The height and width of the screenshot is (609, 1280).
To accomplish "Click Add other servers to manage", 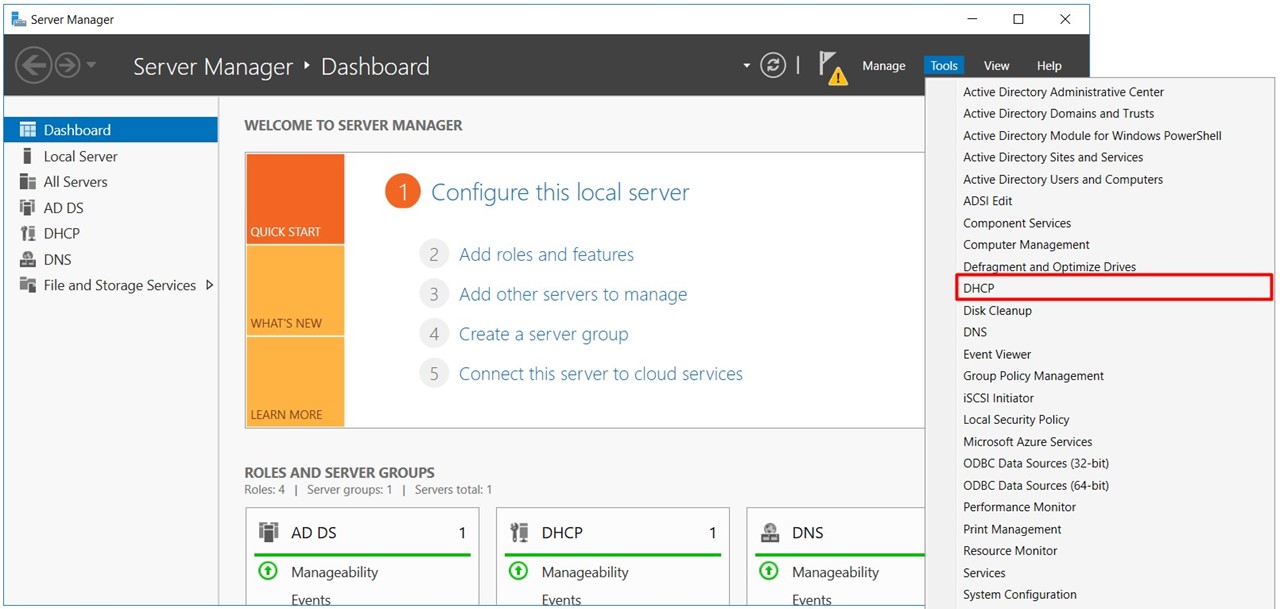I will pos(573,294).
